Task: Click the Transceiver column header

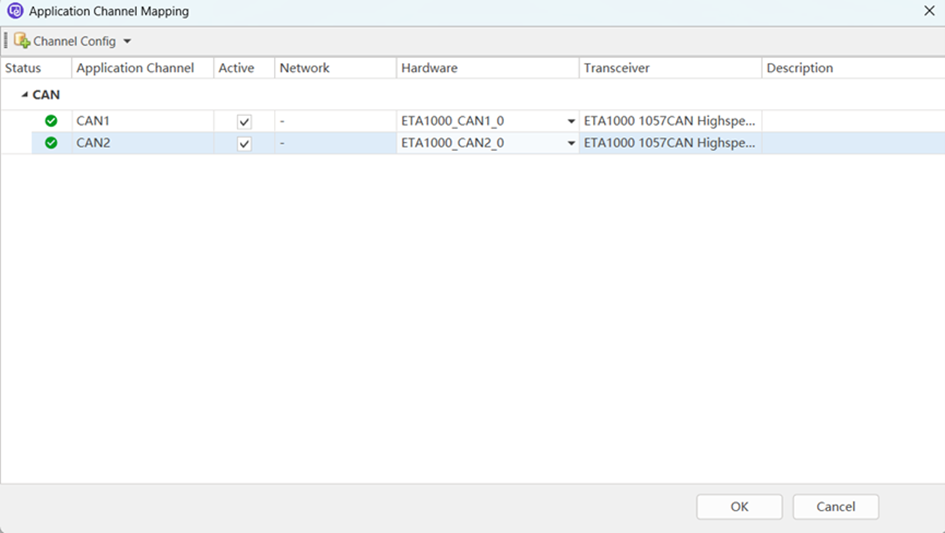Action: click(617, 68)
